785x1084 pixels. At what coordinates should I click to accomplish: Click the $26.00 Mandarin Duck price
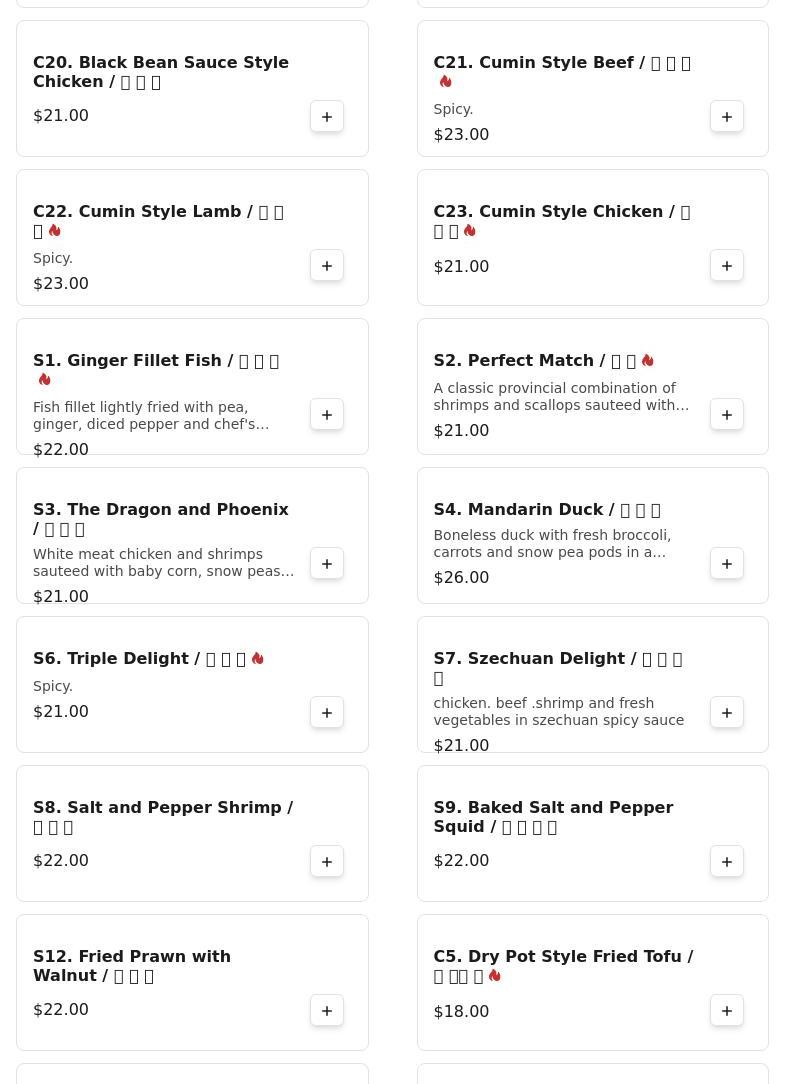pyautogui.click(x=461, y=578)
